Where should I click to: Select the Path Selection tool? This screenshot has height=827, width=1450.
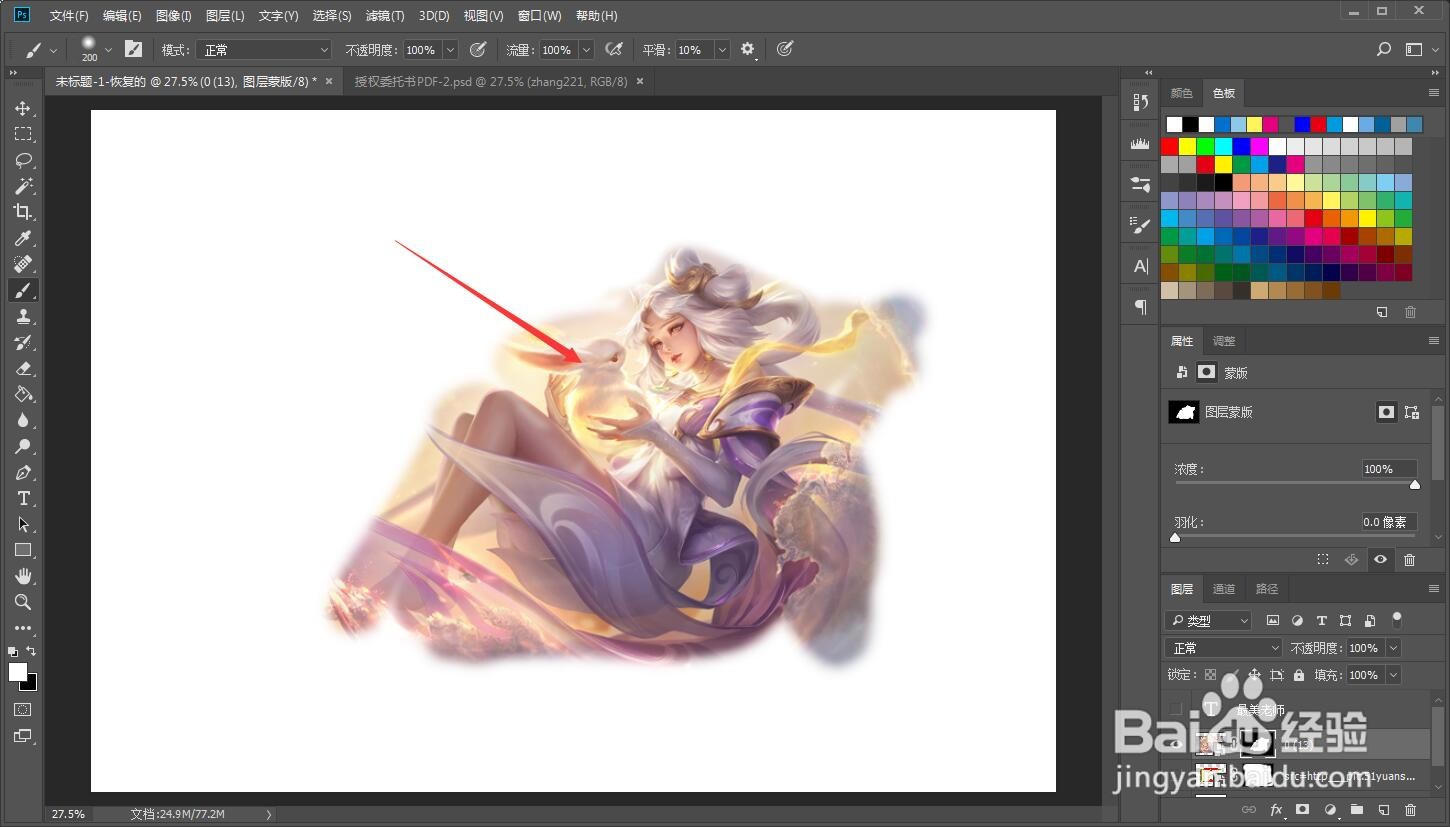(x=22, y=524)
